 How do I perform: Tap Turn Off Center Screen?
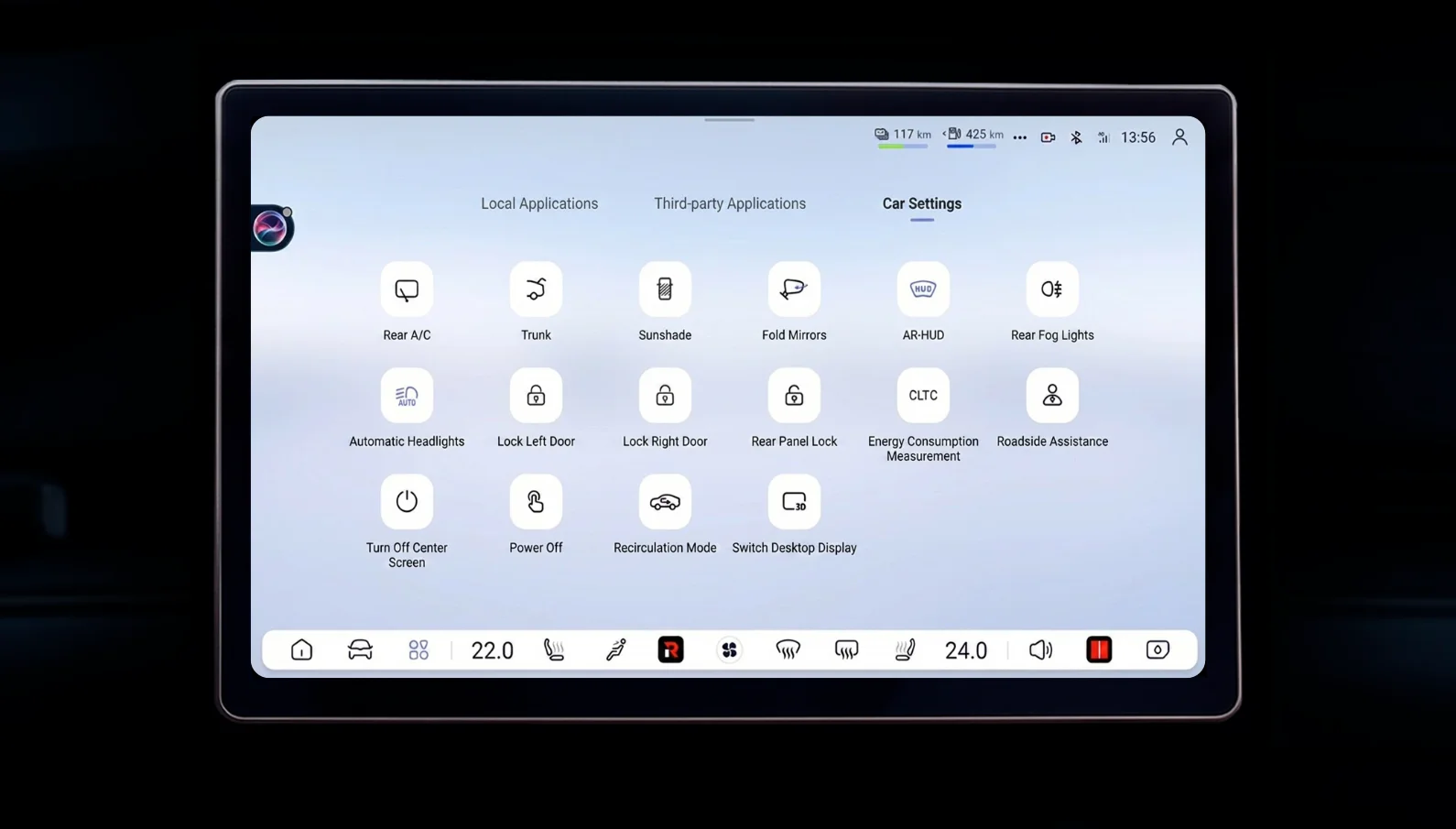pos(407,502)
